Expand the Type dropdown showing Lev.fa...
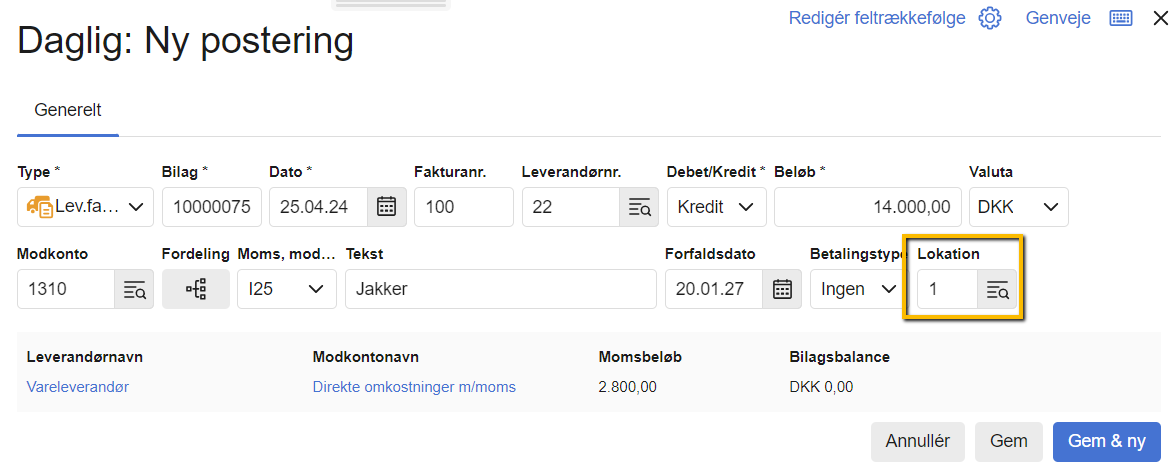The image size is (1176, 473). [x=85, y=207]
